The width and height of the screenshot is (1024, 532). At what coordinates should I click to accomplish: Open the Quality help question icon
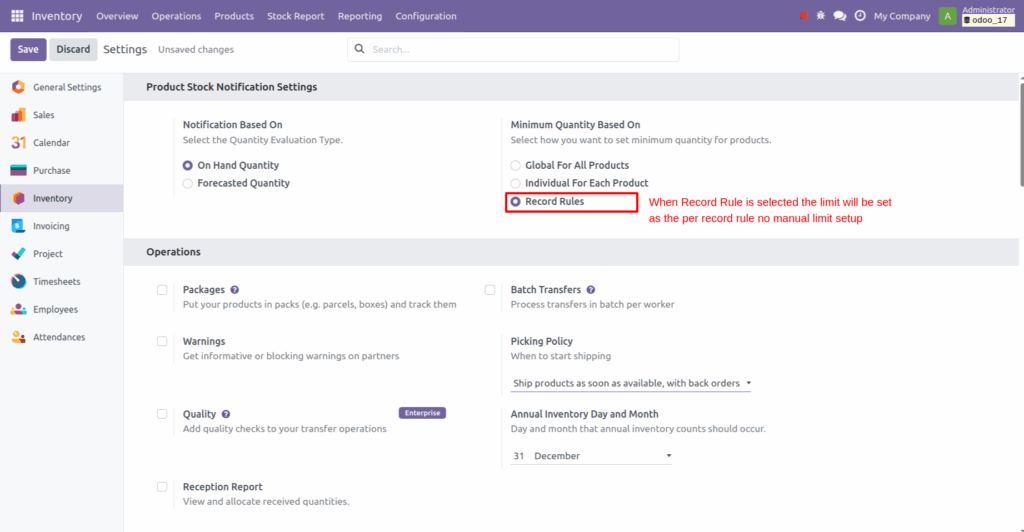pos(226,415)
